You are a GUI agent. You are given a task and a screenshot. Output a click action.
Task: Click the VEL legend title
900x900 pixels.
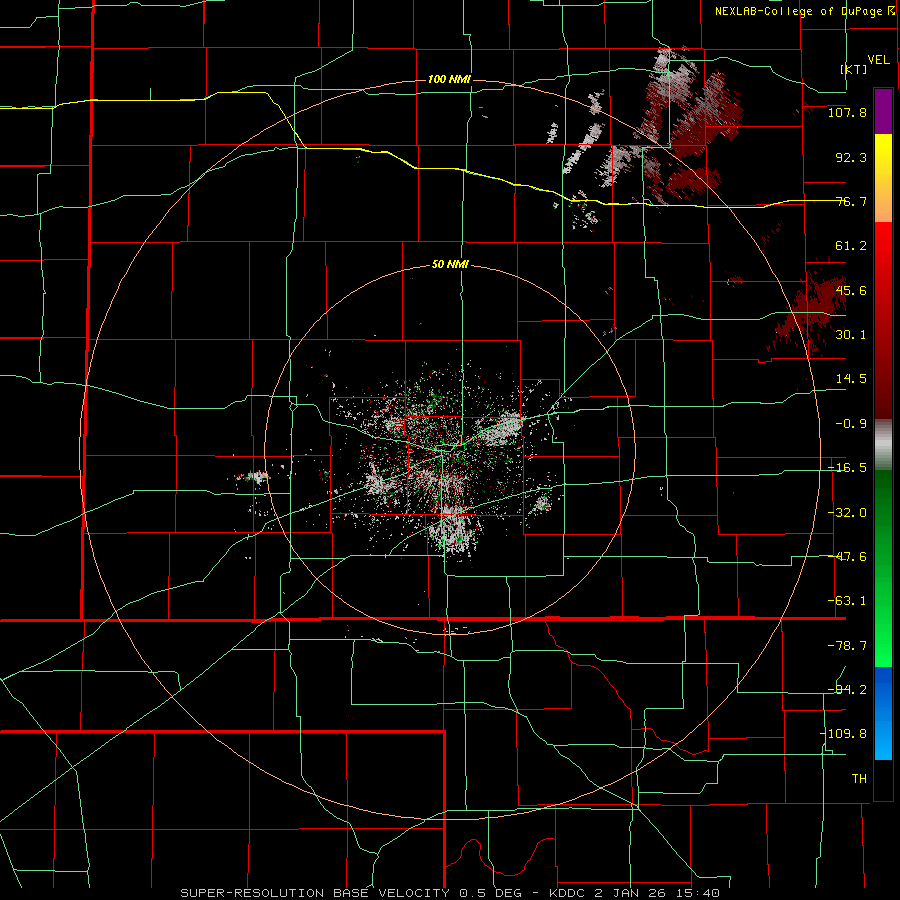(879, 59)
